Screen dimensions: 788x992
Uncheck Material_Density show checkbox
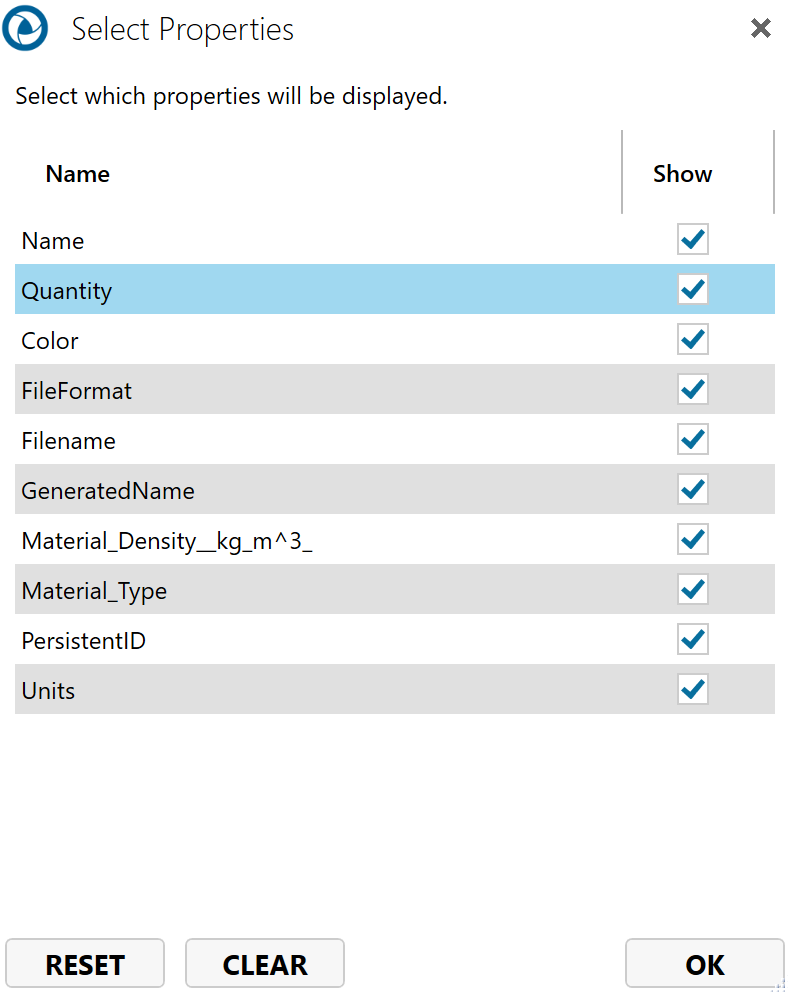[x=693, y=540]
